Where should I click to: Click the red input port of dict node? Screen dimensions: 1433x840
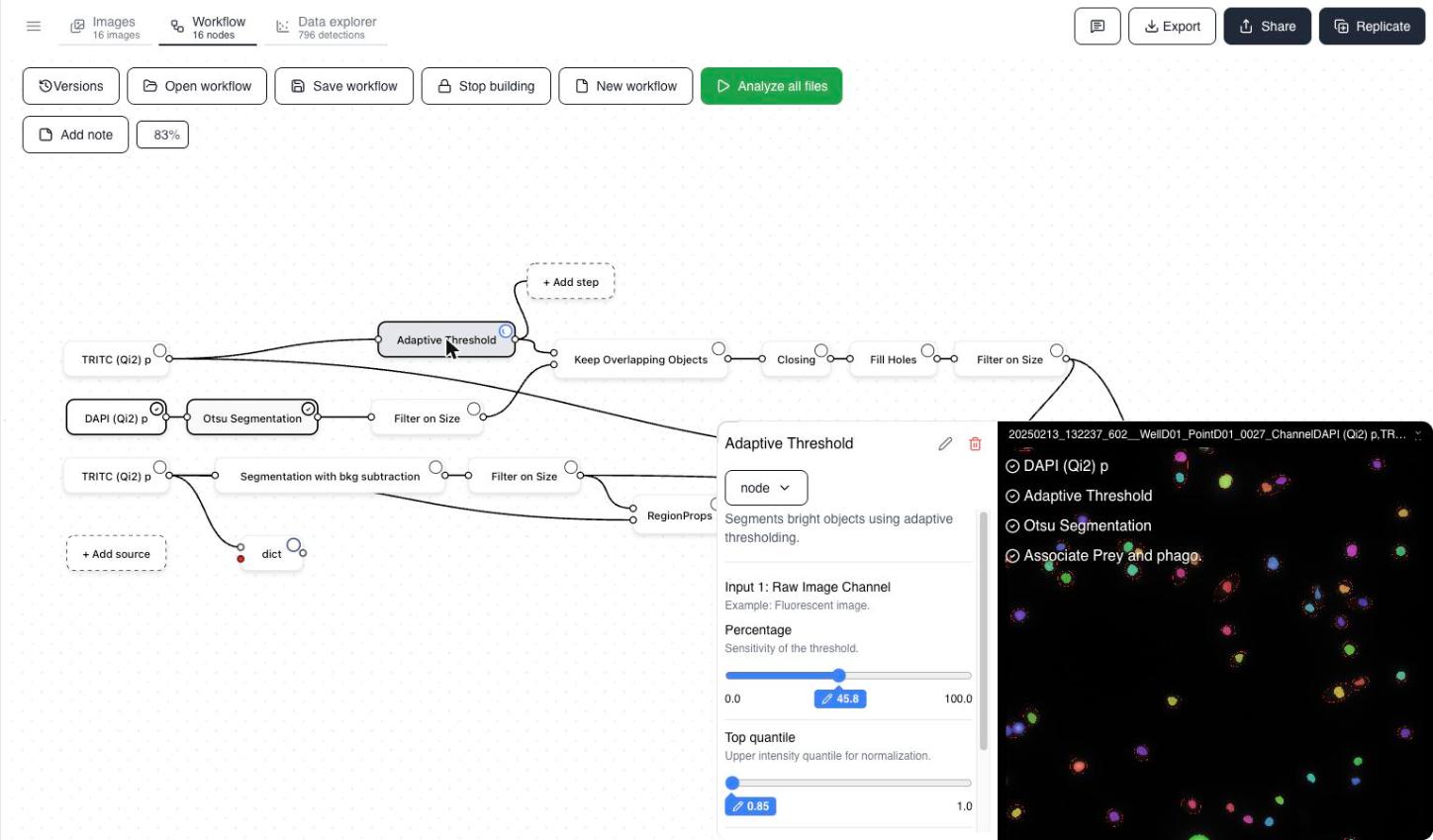[x=240, y=559]
